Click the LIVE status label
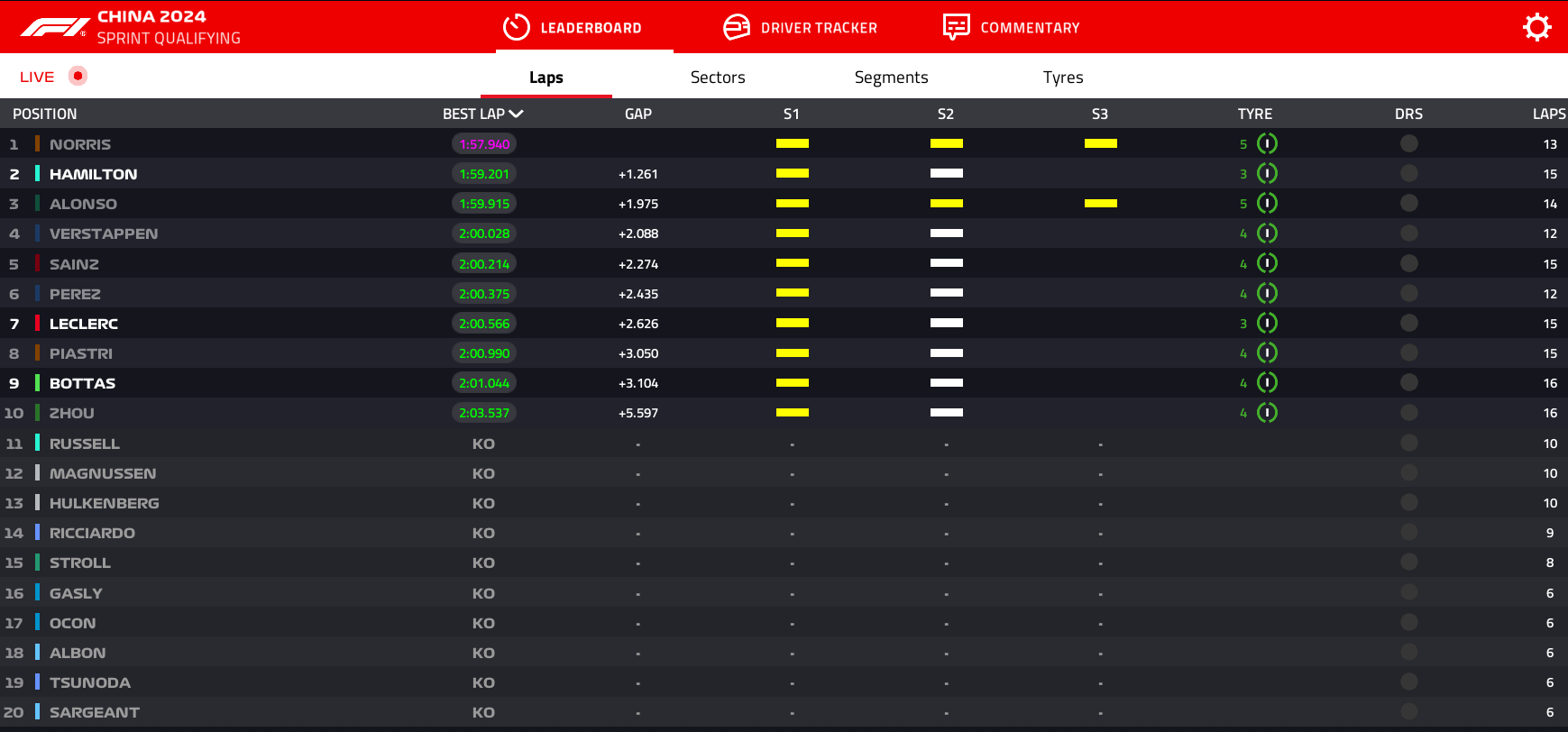This screenshot has width=1568, height=732. coord(37,77)
